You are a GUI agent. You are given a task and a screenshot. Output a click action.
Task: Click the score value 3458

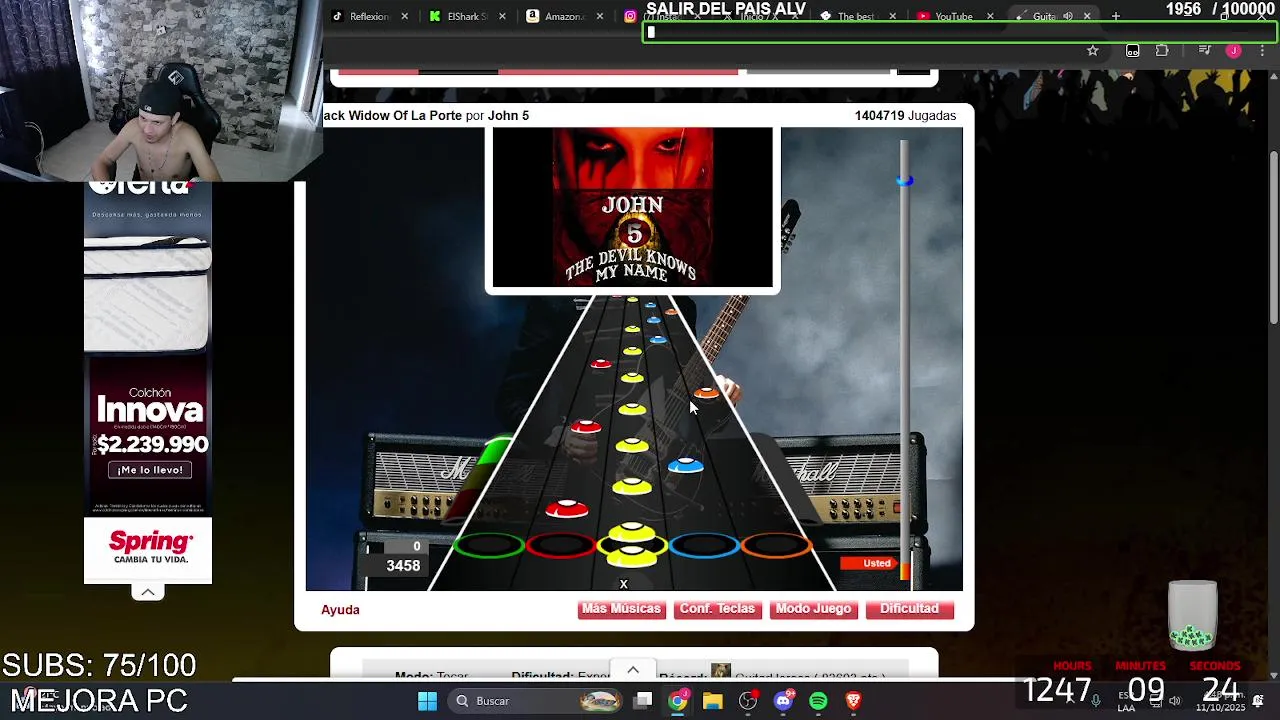point(403,566)
